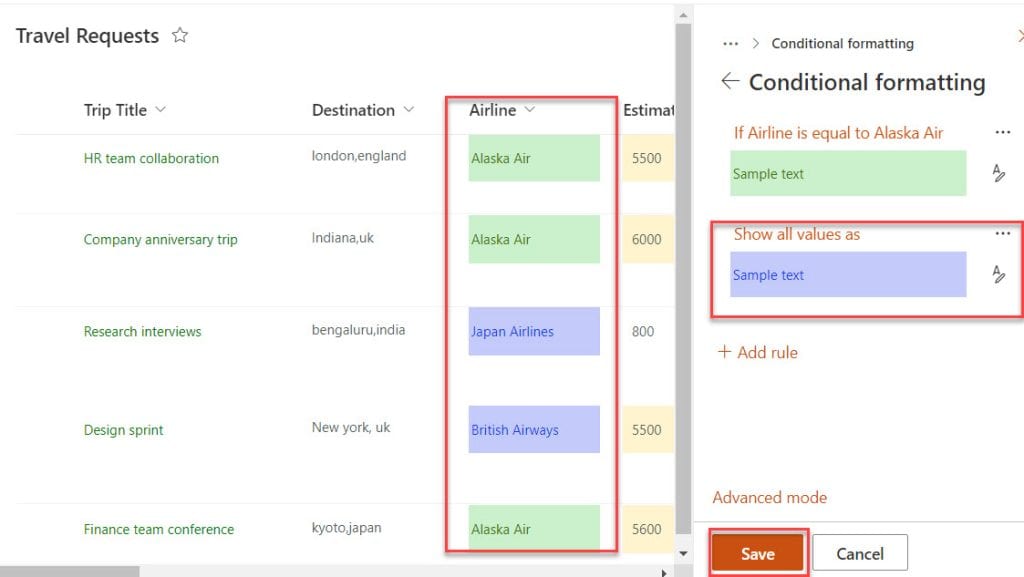
Task: Click the New york, uk destination cell
Action: tap(351, 428)
